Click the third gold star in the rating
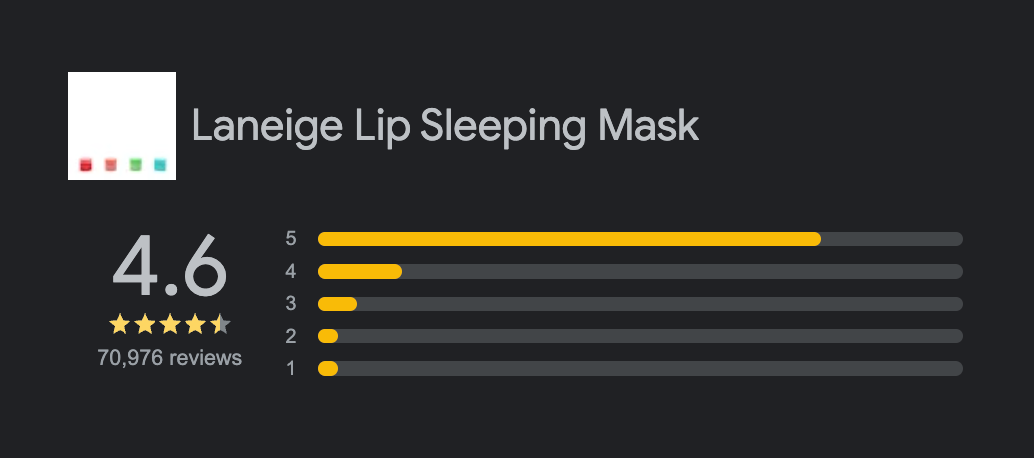Screen dimensions: 1034x458 [170, 323]
